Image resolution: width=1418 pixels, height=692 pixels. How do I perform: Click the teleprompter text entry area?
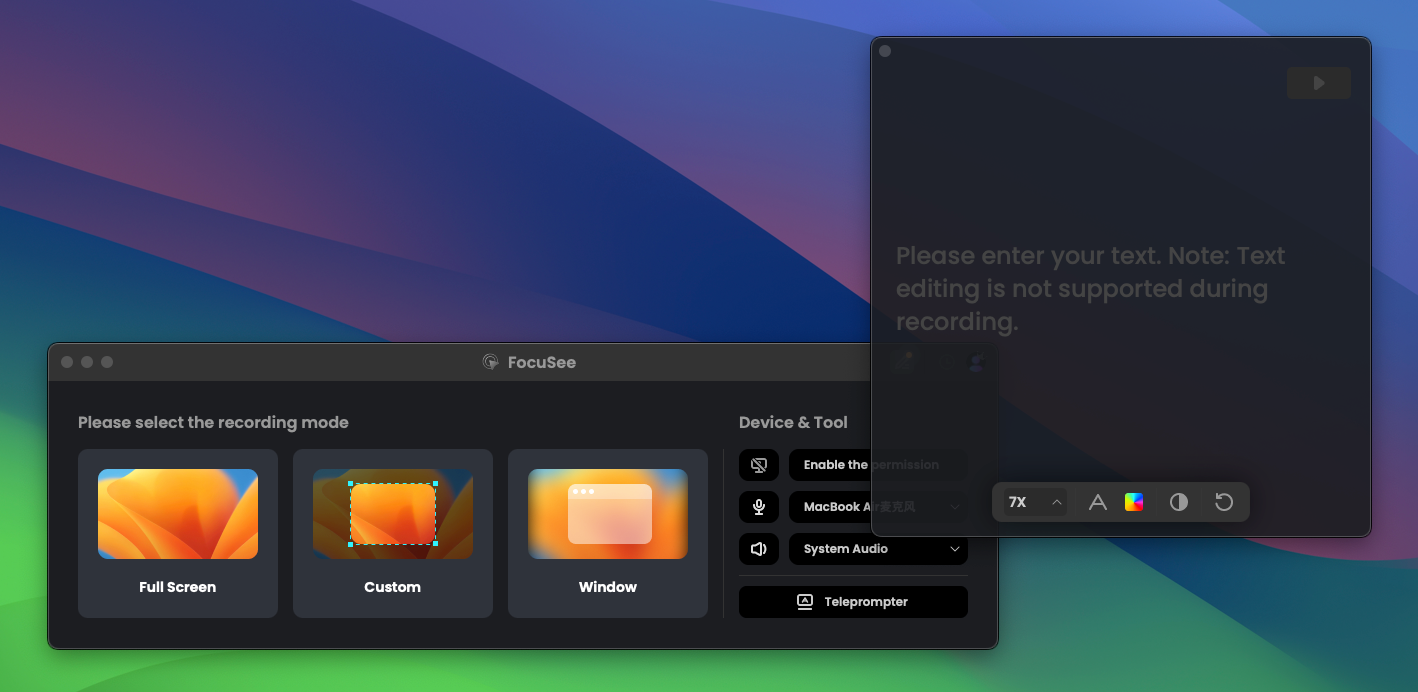[1090, 288]
